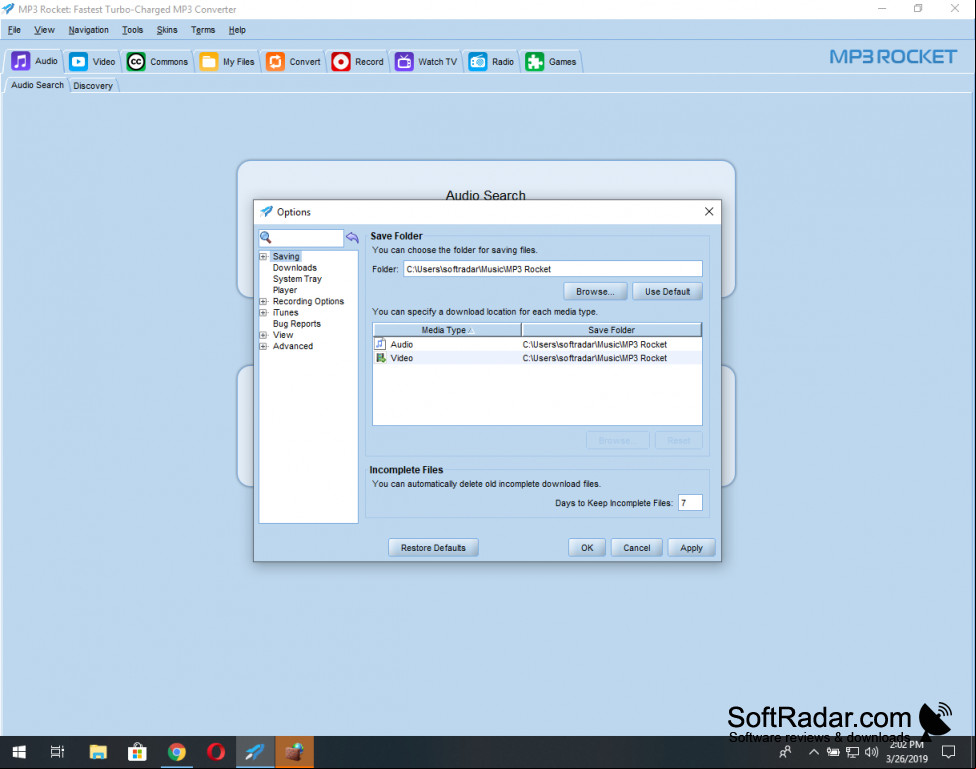This screenshot has height=769, width=976.
Task: Expand the View tree node
Action: (263, 335)
